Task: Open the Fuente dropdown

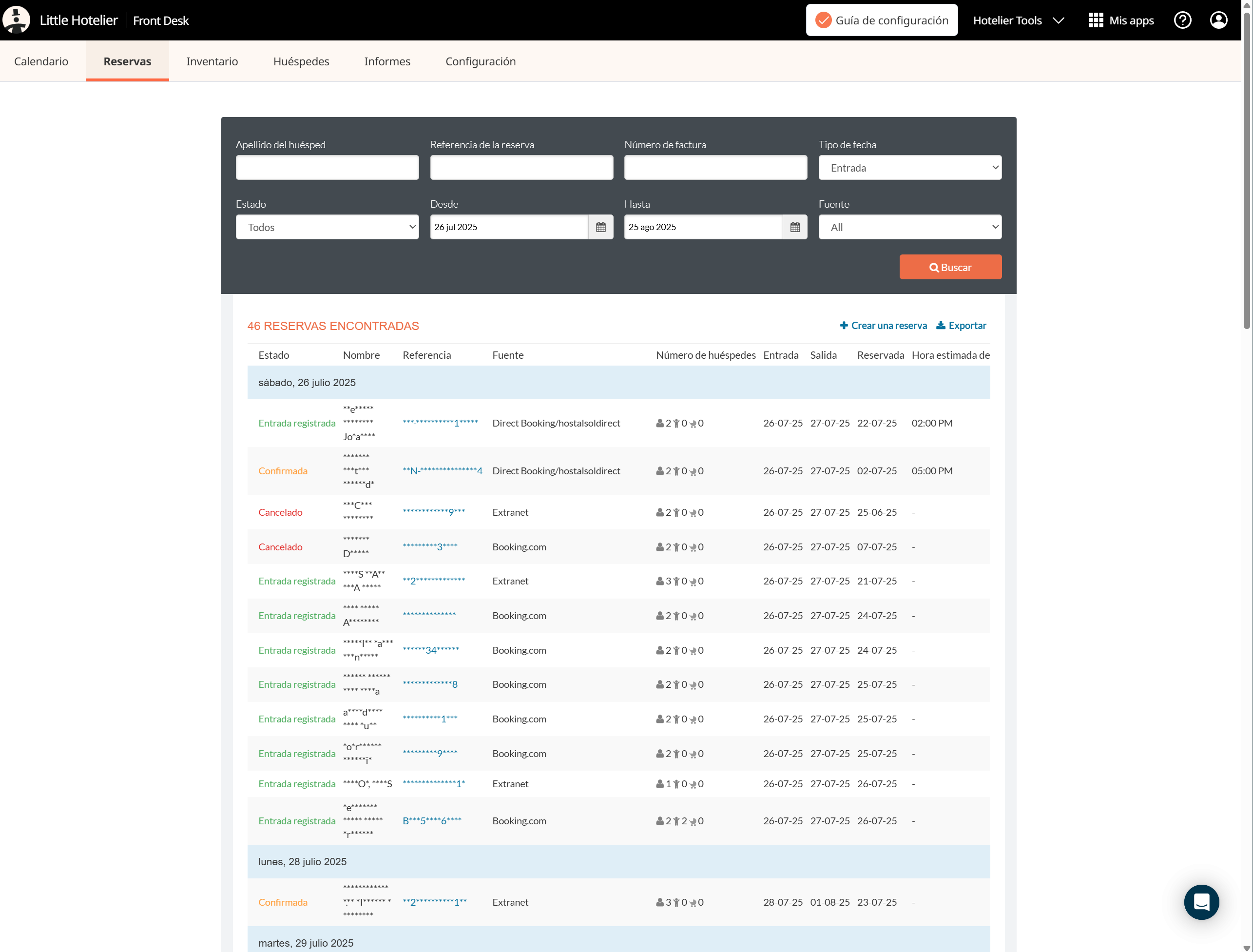Action: 910,227
